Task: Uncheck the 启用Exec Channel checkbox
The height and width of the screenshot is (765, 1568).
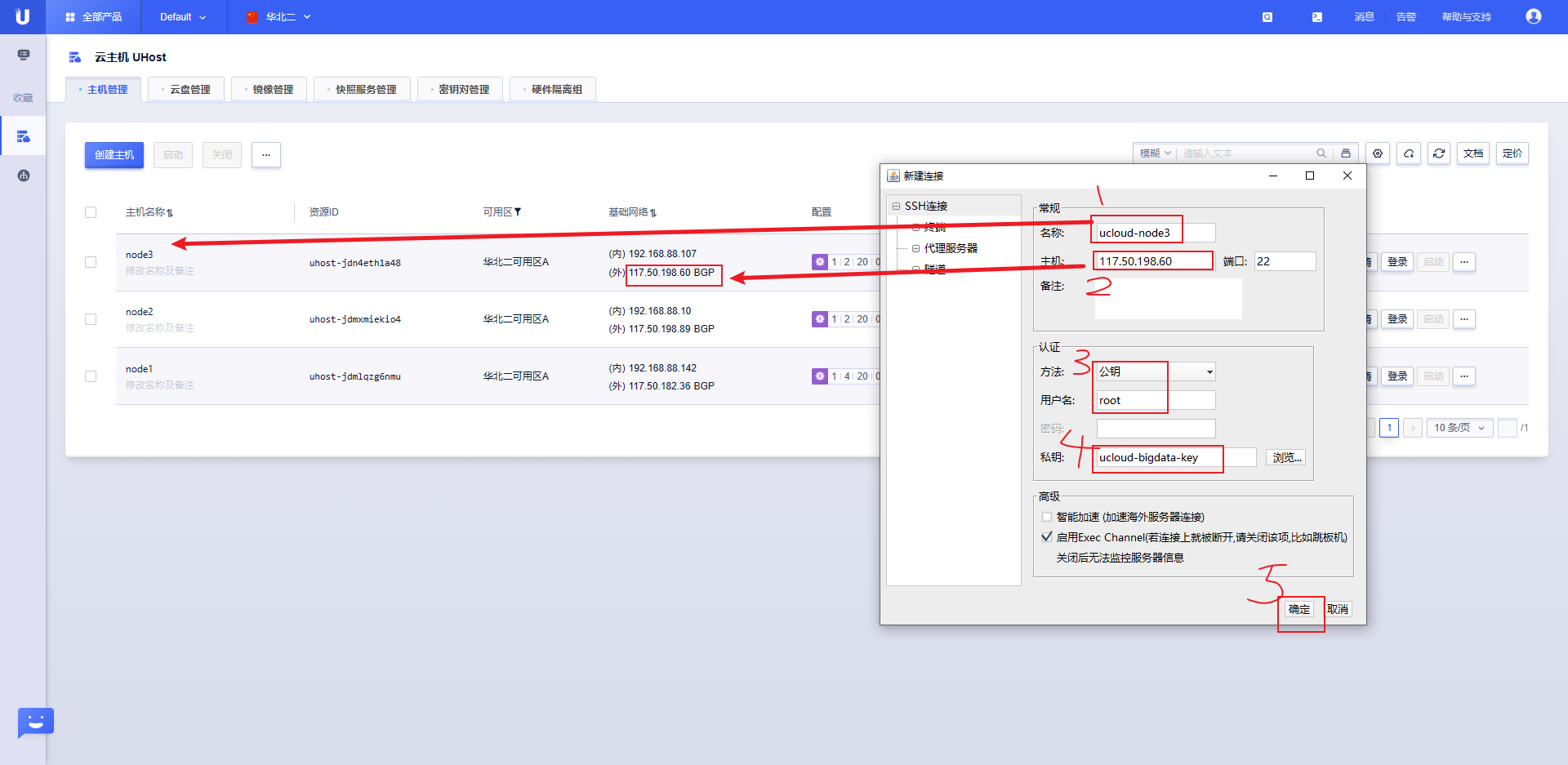Action: point(1047,537)
